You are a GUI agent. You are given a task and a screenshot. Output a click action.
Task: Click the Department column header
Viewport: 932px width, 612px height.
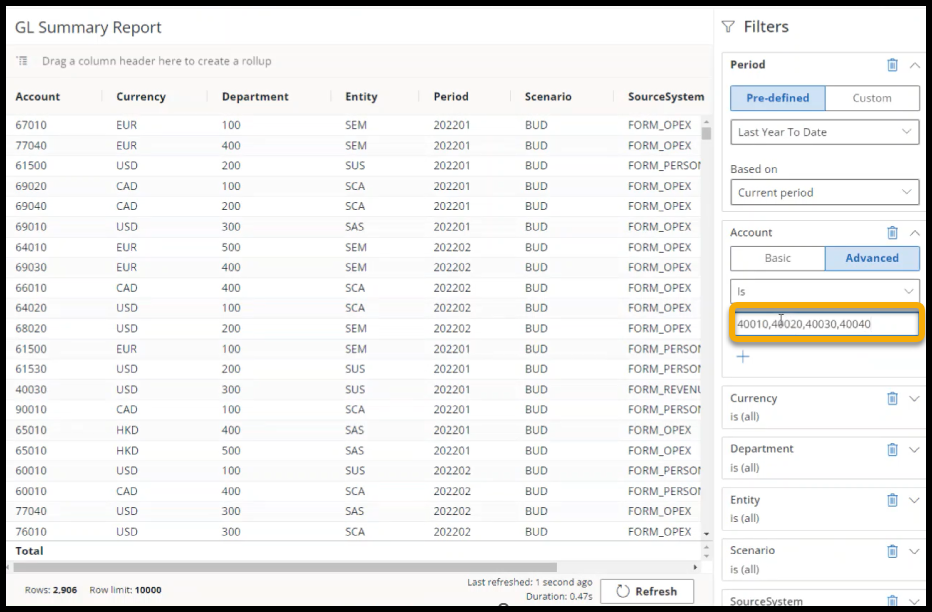tap(255, 97)
